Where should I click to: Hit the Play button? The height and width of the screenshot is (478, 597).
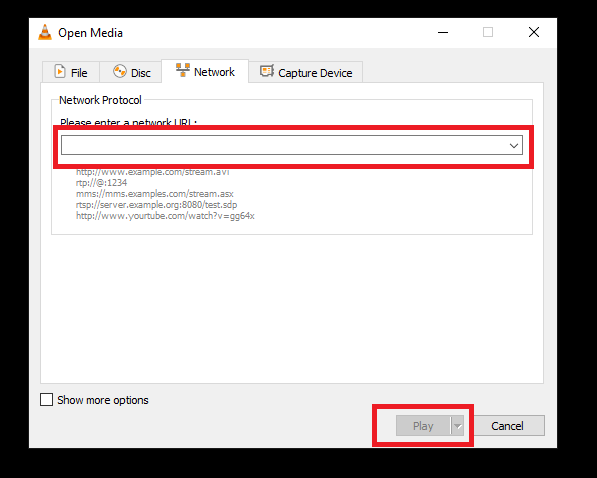(423, 426)
